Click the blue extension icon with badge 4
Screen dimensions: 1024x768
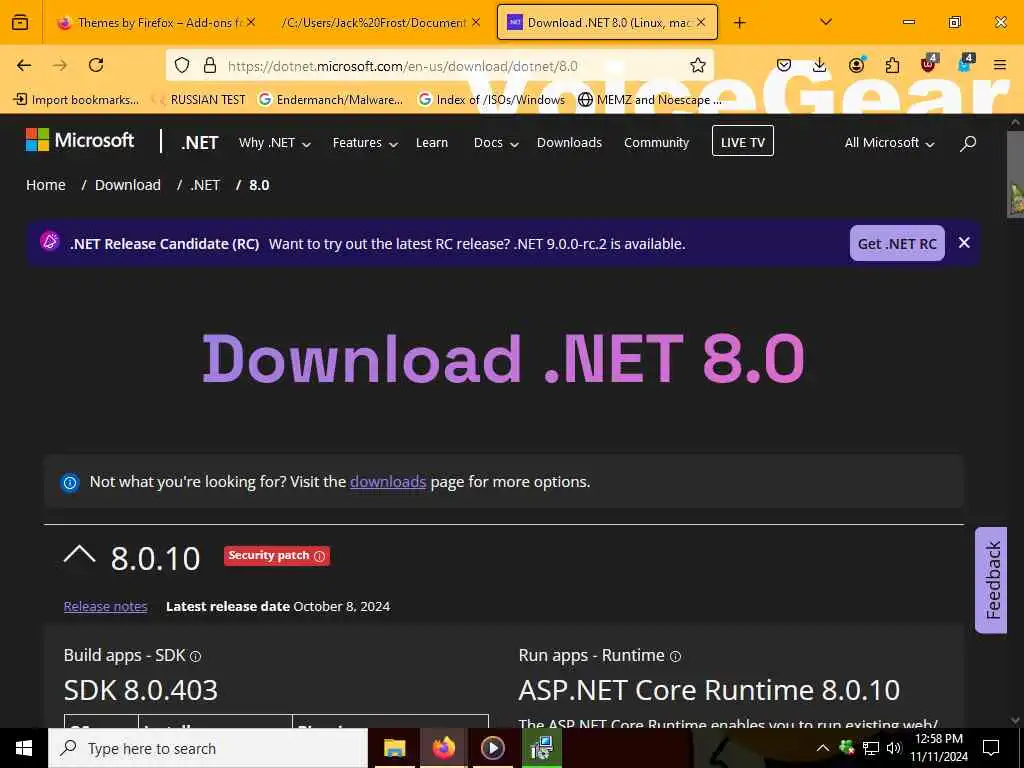coord(965,63)
